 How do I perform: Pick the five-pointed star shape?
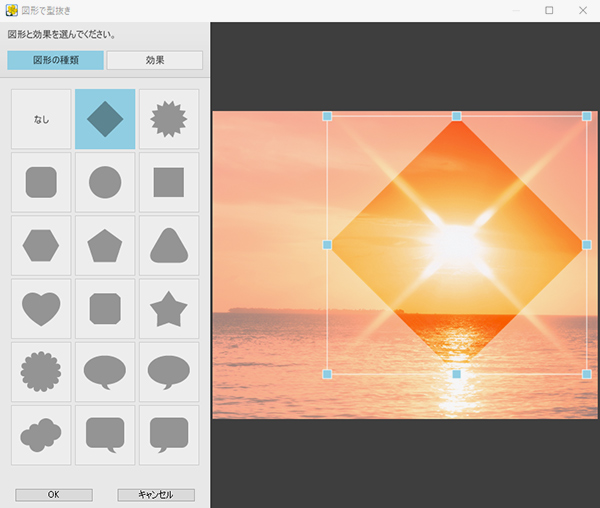click(x=168, y=309)
